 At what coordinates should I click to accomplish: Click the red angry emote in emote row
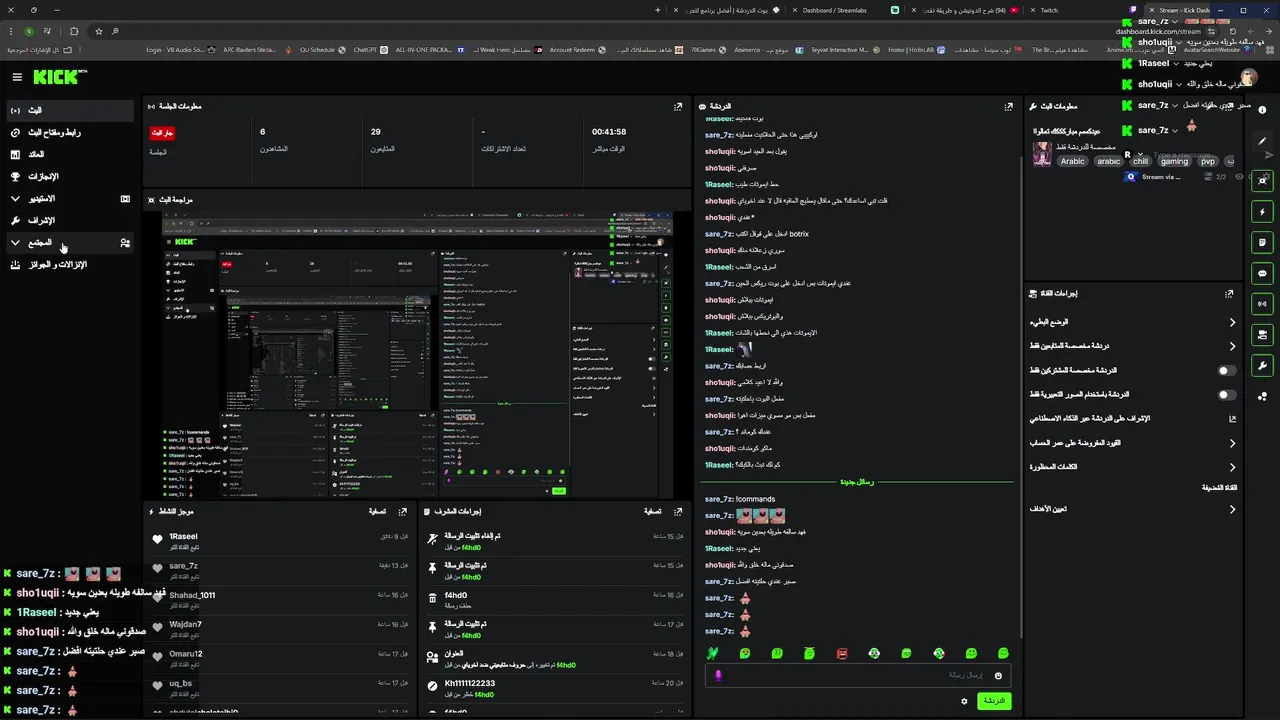click(x=842, y=653)
